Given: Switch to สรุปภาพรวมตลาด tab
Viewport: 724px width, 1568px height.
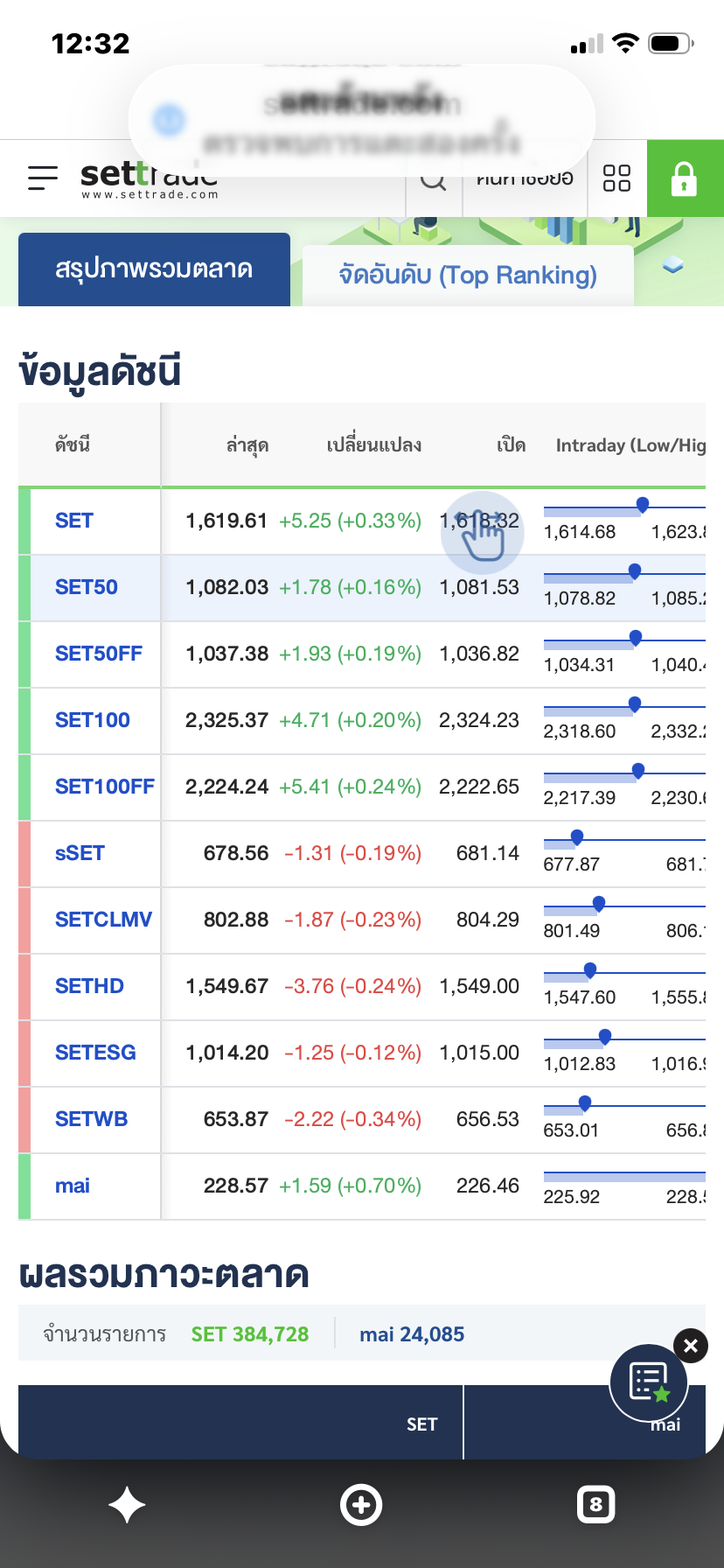Looking at the screenshot, I should pyautogui.click(x=154, y=269).
